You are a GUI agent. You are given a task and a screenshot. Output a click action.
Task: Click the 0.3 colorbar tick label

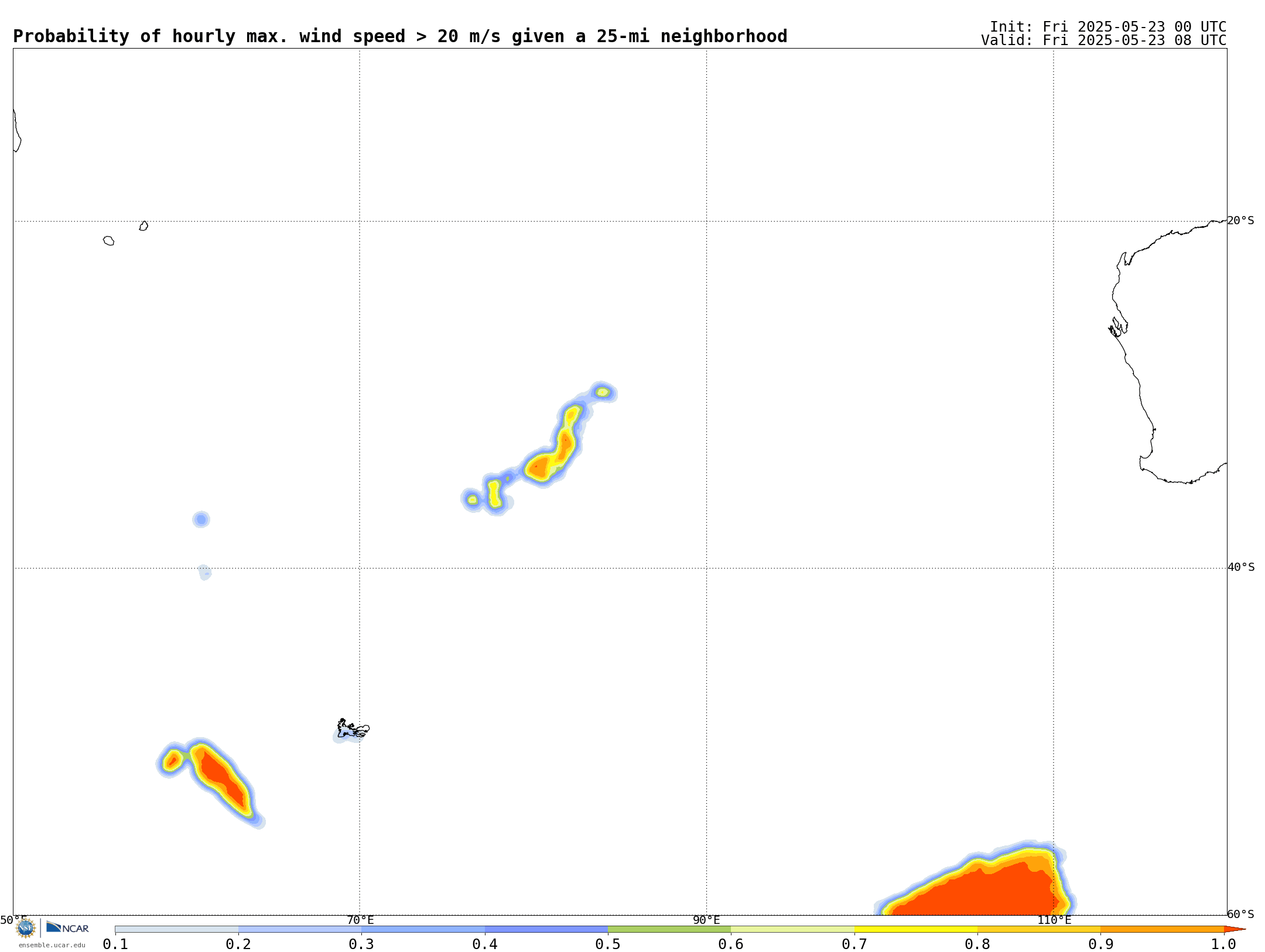pyautogui.click(x=361, y=944)
